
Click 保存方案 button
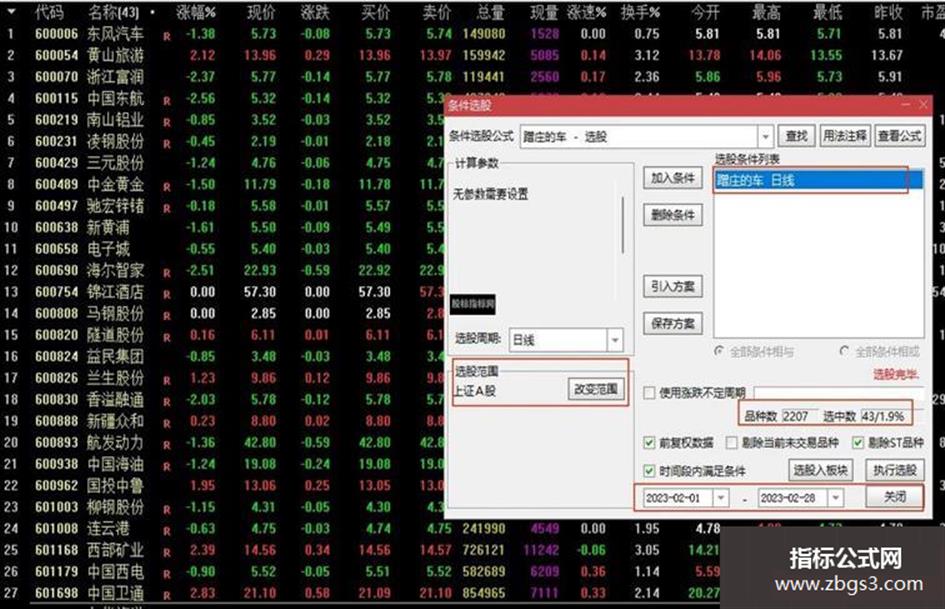(673, 324)
